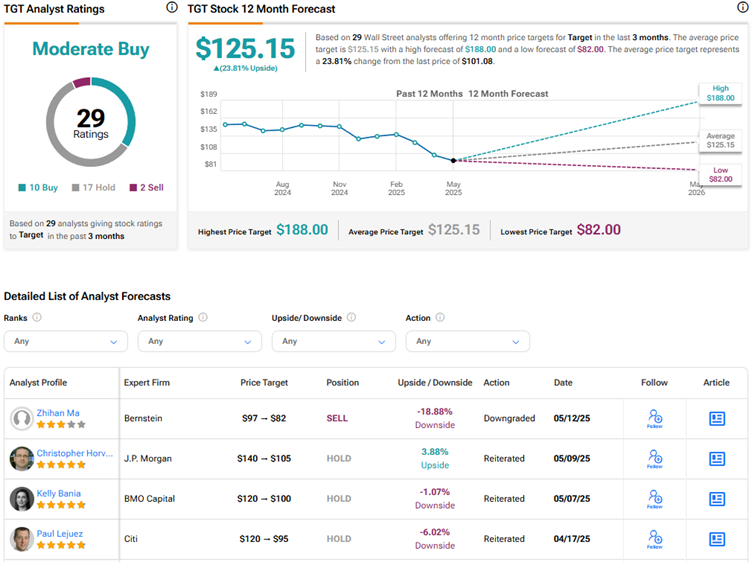Click the Upside / Downside column header

pos(435,383)
